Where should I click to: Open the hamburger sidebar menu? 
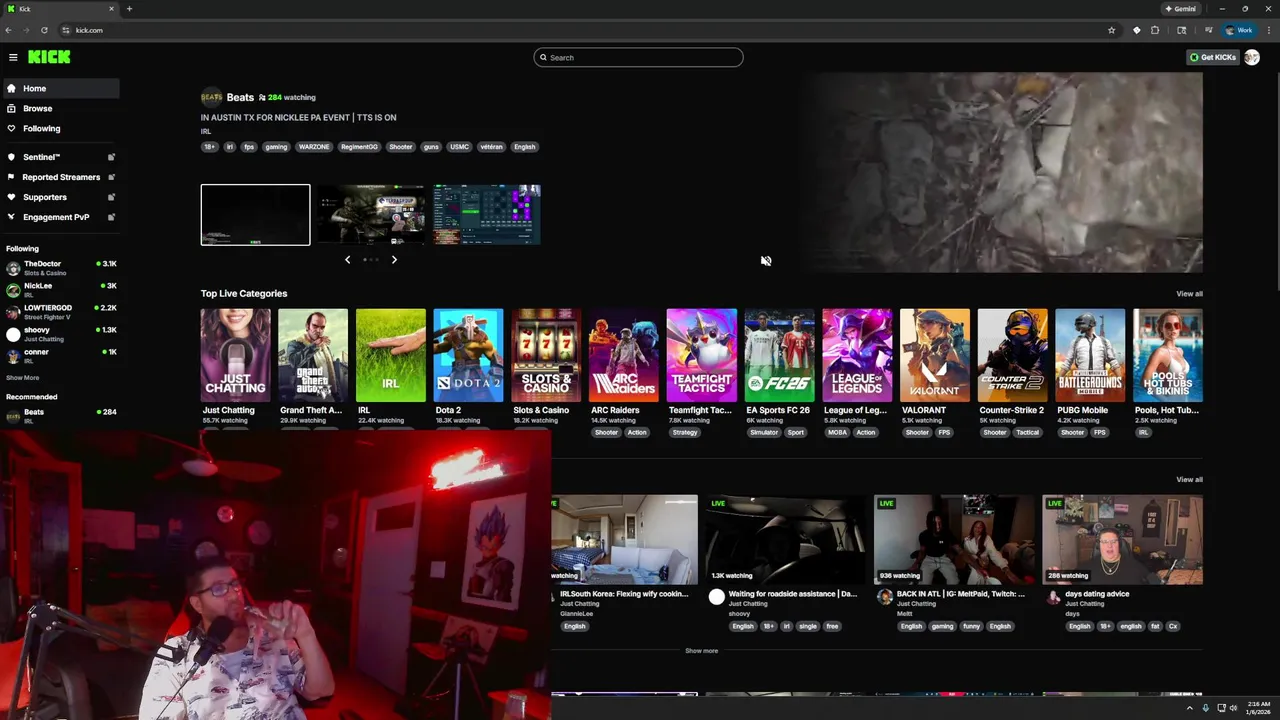click(x=13, y=57)
